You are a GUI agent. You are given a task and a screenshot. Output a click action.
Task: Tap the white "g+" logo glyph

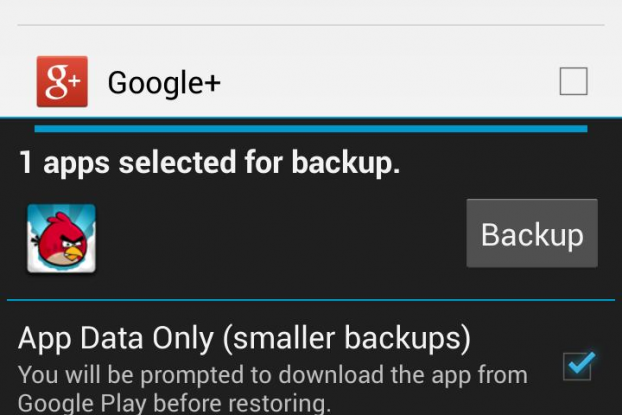pyautogui.click(x=64, y=83)
